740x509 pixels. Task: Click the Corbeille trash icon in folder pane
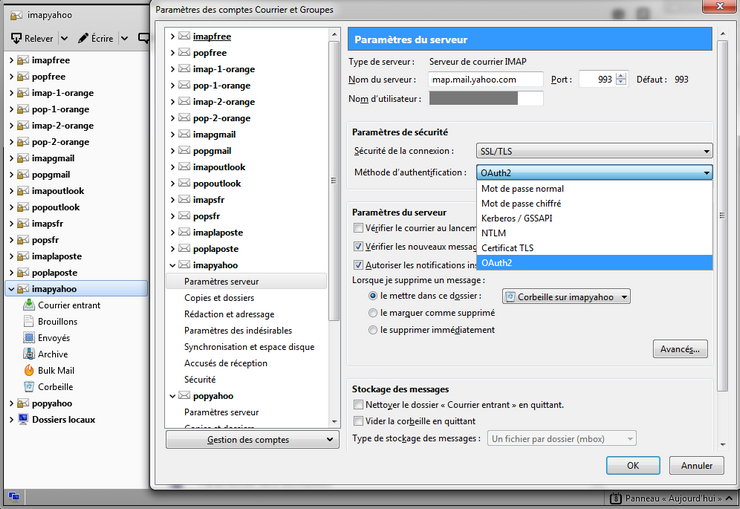tap(29, 387)
